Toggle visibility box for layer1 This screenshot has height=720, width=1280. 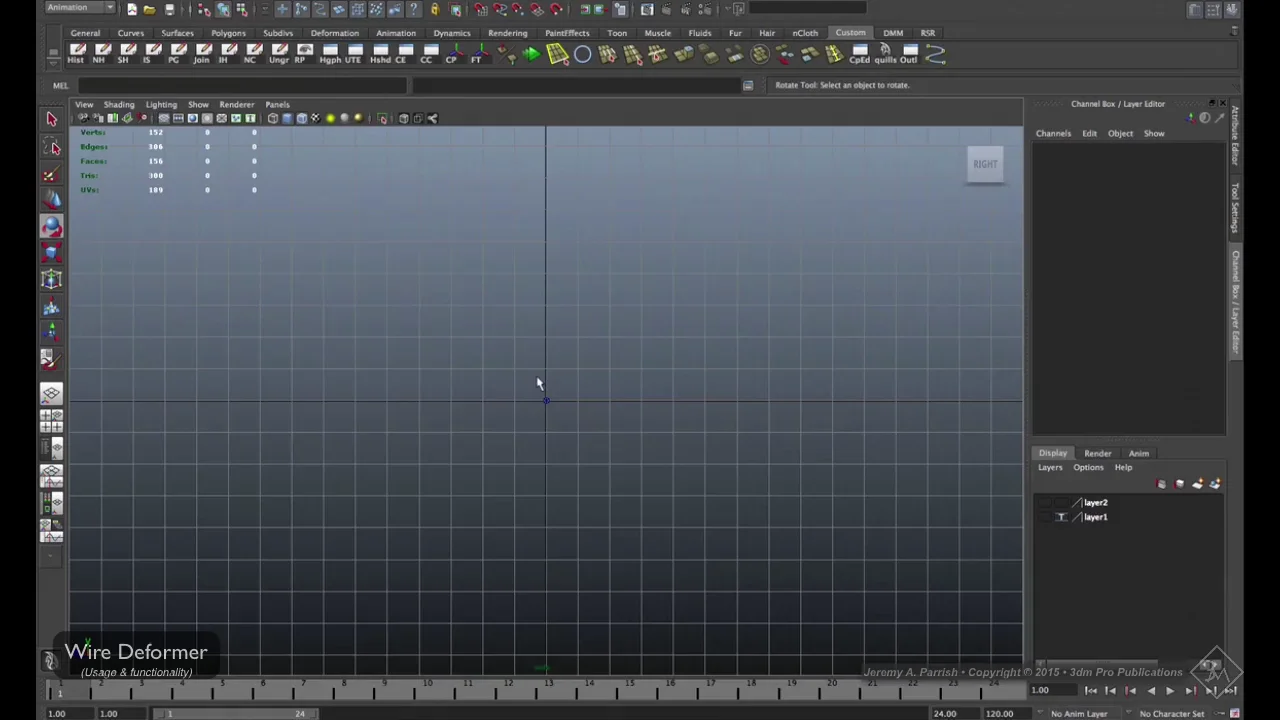click(x=1045, y=517)
